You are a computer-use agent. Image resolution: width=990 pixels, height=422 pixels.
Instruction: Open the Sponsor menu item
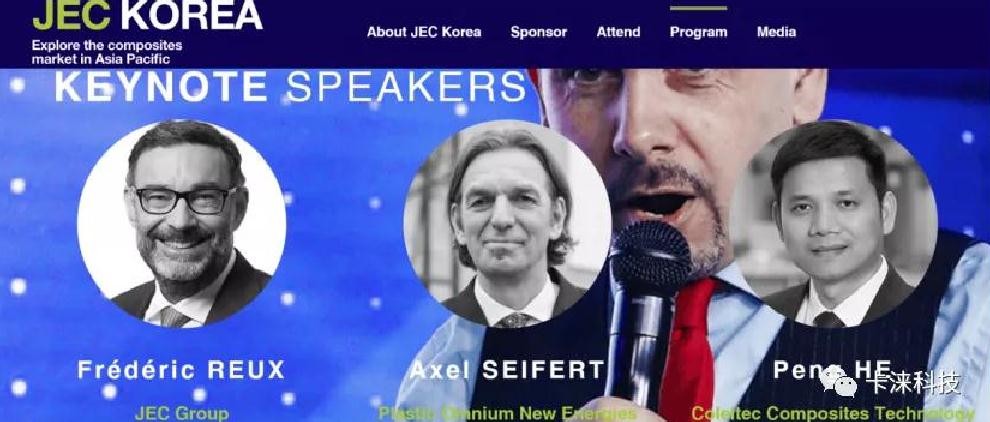coord(539,32)
